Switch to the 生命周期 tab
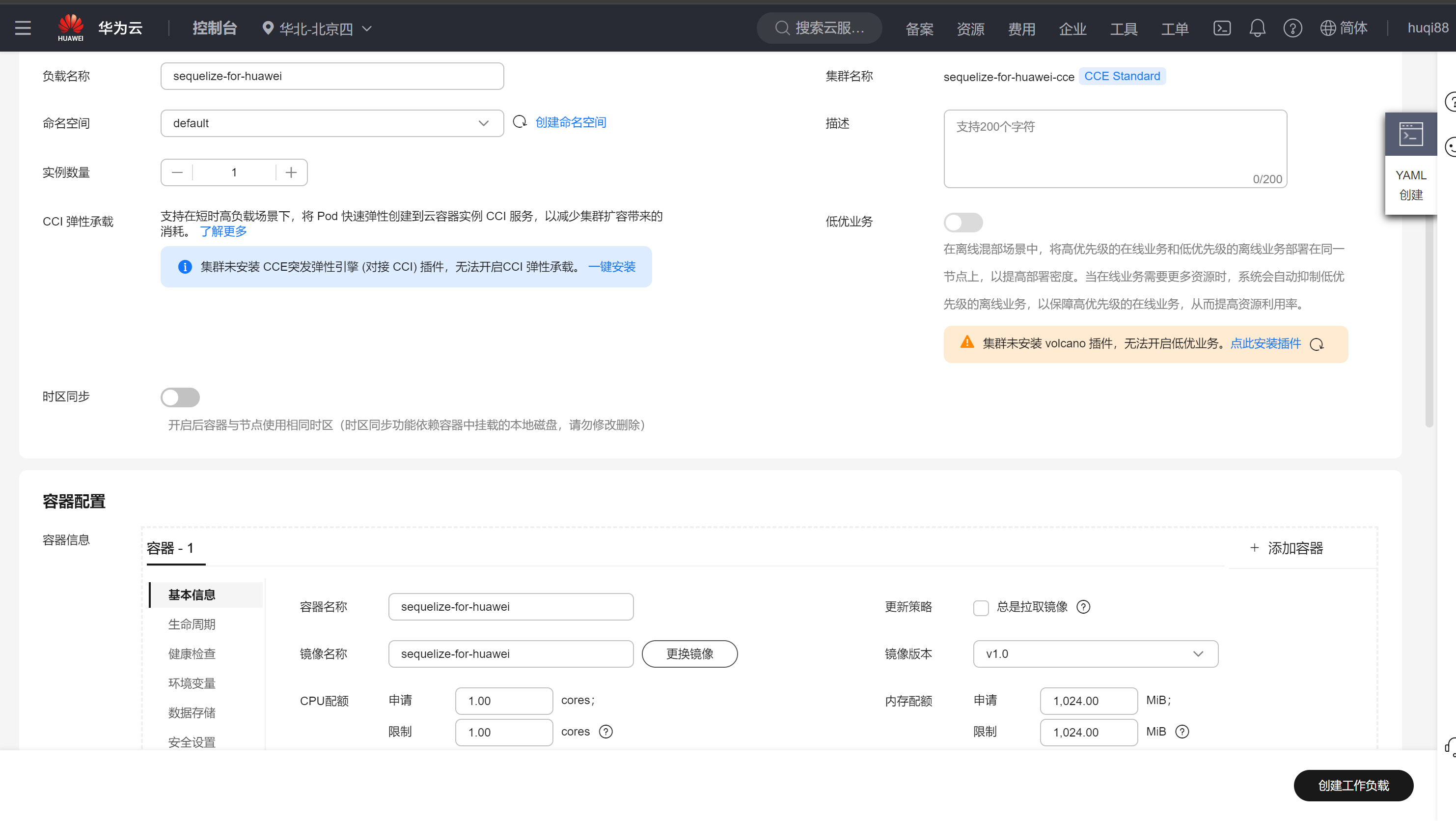 pyautogui.click(x=192, y=624)
